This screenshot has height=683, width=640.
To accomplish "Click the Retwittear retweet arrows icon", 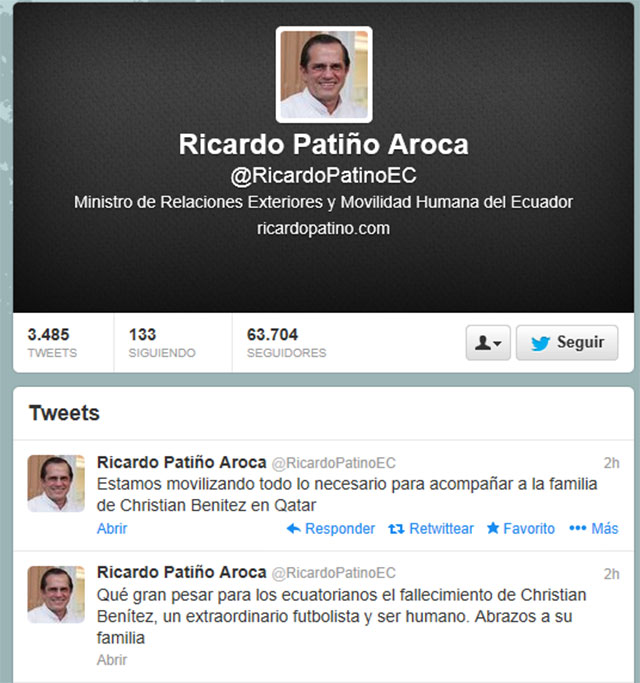I will tap(396, 529).
